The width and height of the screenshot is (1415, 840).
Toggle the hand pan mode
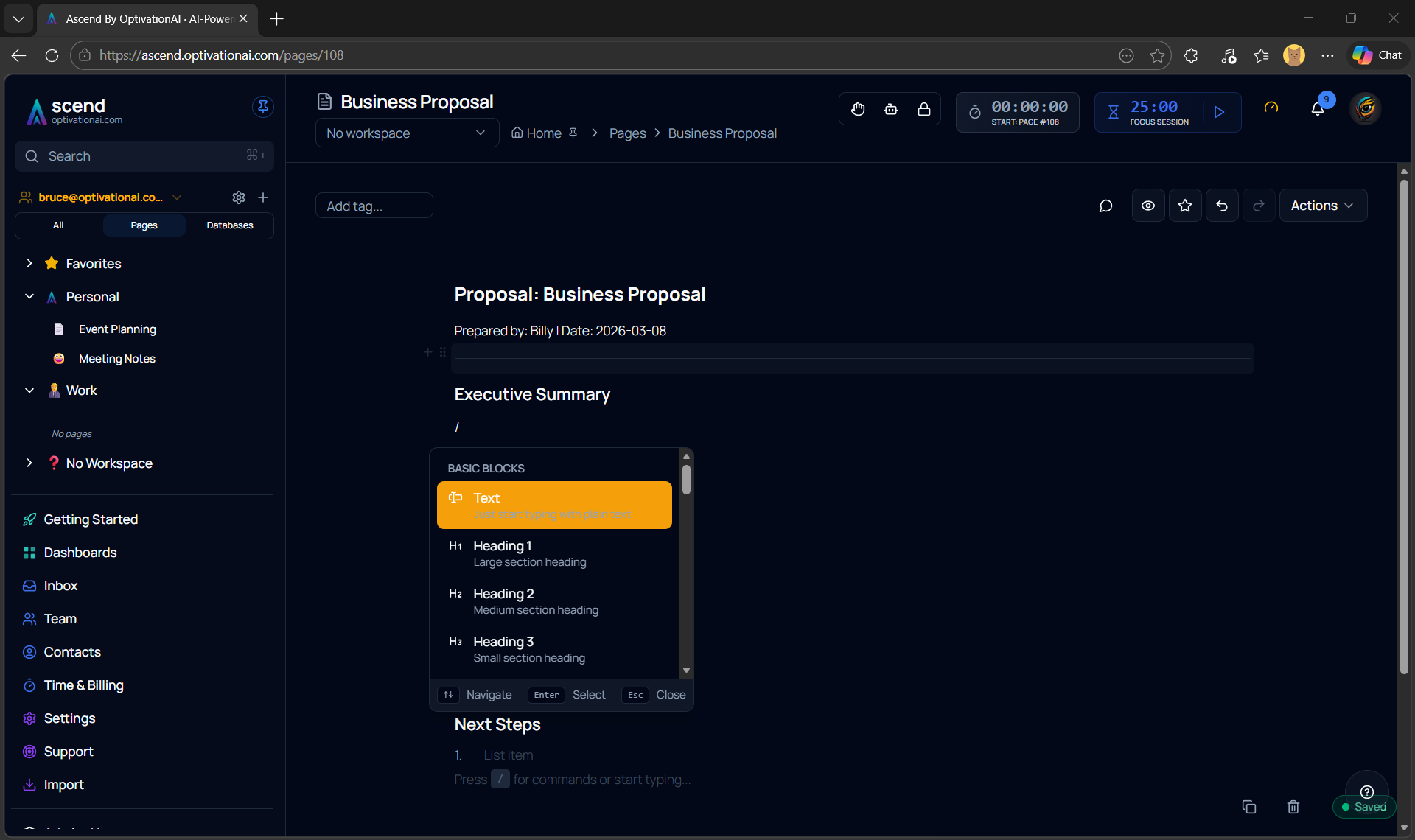[x=859, y=109]
